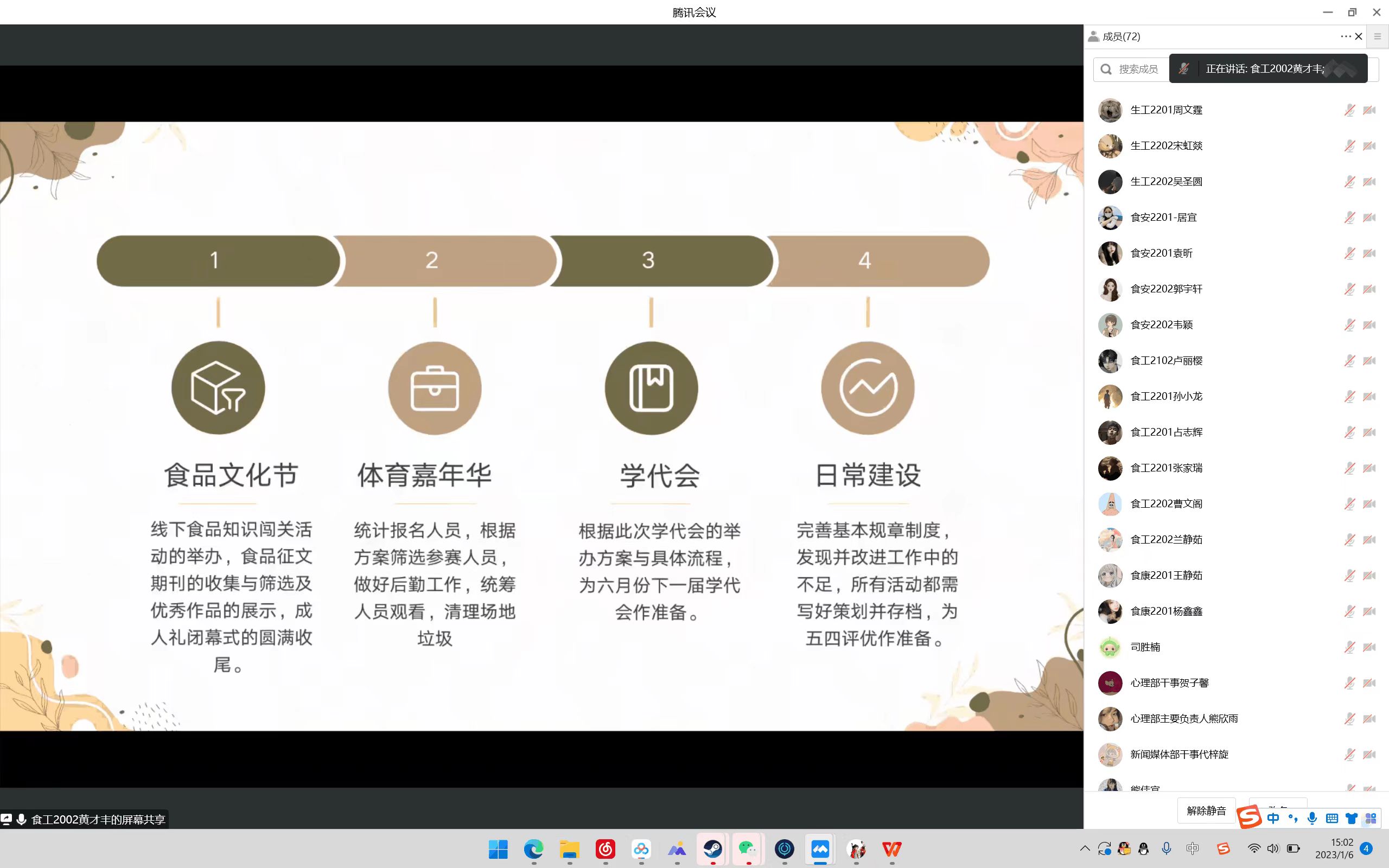
Task: Open the members panel more options (…)
Action: pyautogui.click(x=1345, y=36)
